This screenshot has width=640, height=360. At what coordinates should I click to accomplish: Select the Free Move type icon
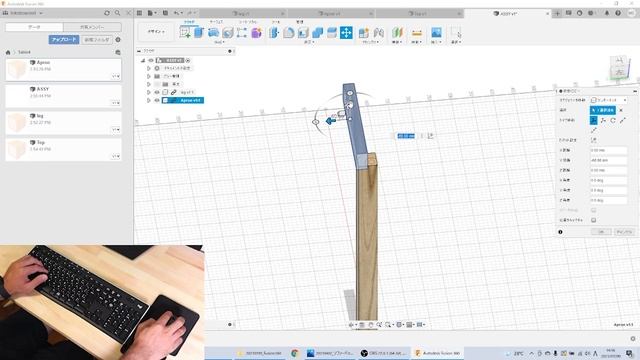[593, 120]
